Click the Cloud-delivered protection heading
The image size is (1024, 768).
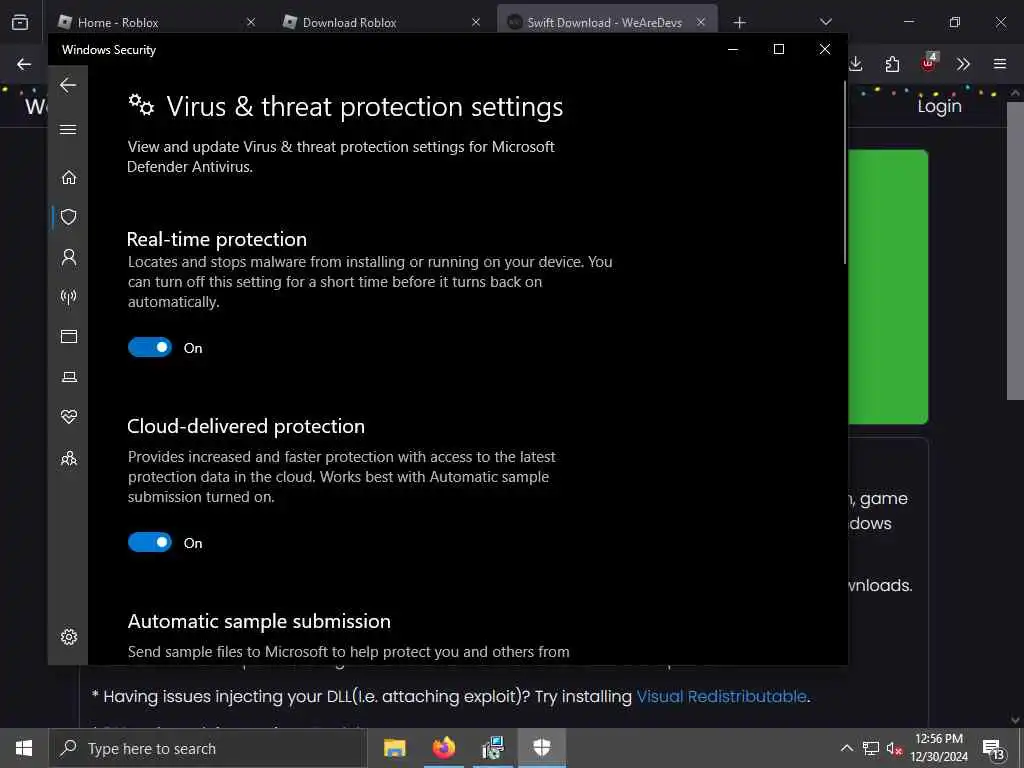click(246, 426)
